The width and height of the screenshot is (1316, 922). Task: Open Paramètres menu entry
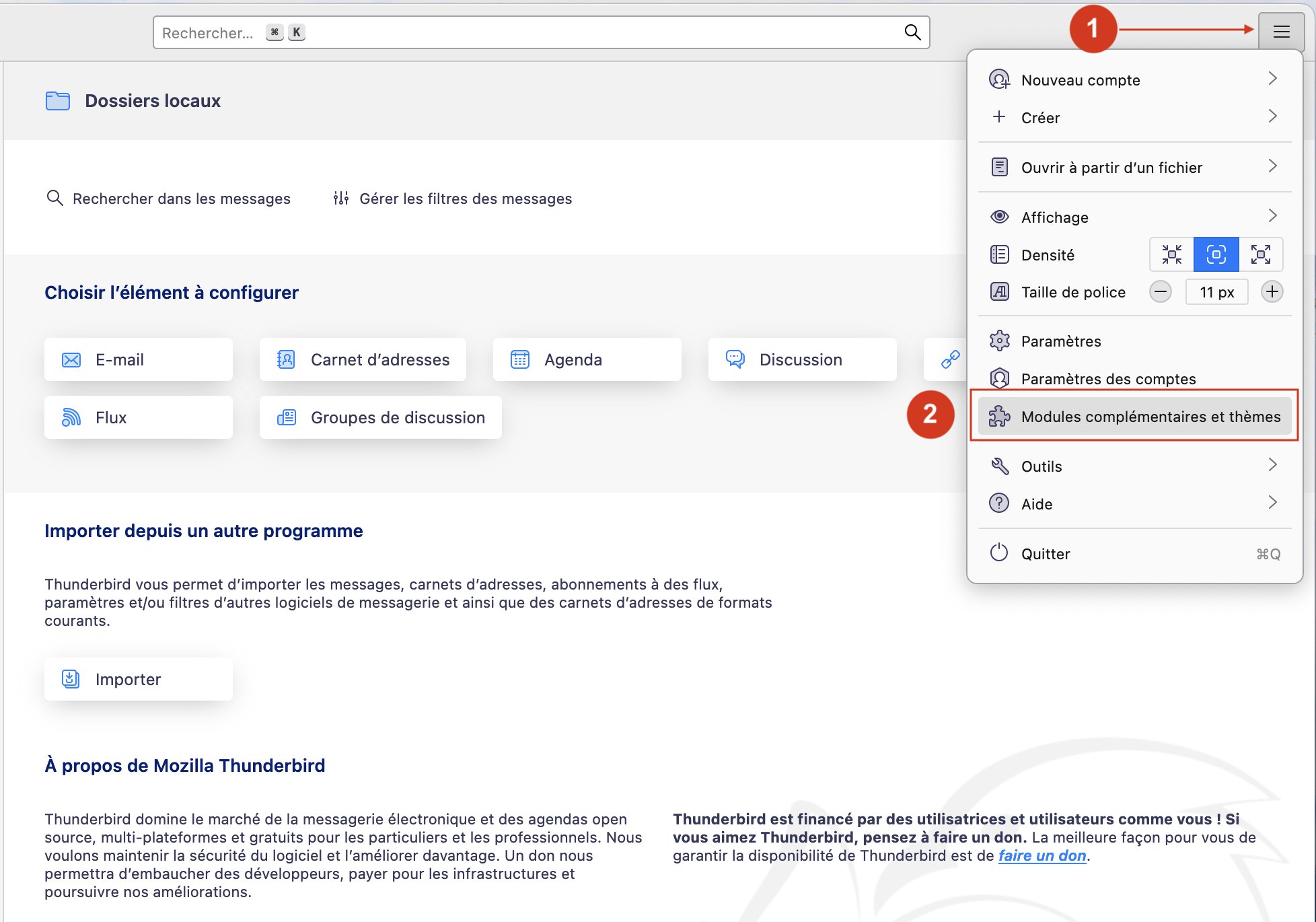pyautogui.click(x=1134, y=341)
